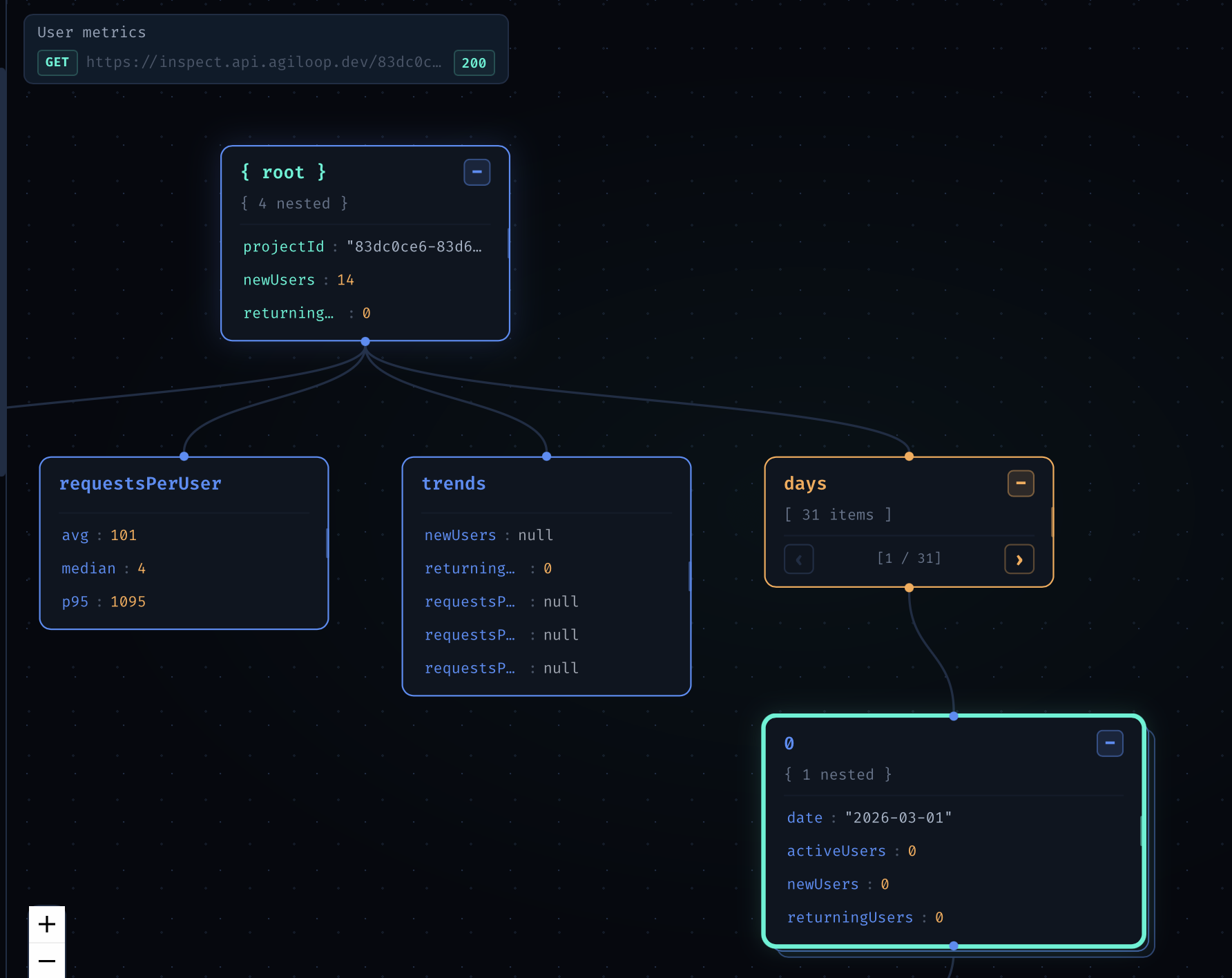Collapse the highlighted first day card
The height and width of the screenshot is (978, 1232).
coord(1110,743)
